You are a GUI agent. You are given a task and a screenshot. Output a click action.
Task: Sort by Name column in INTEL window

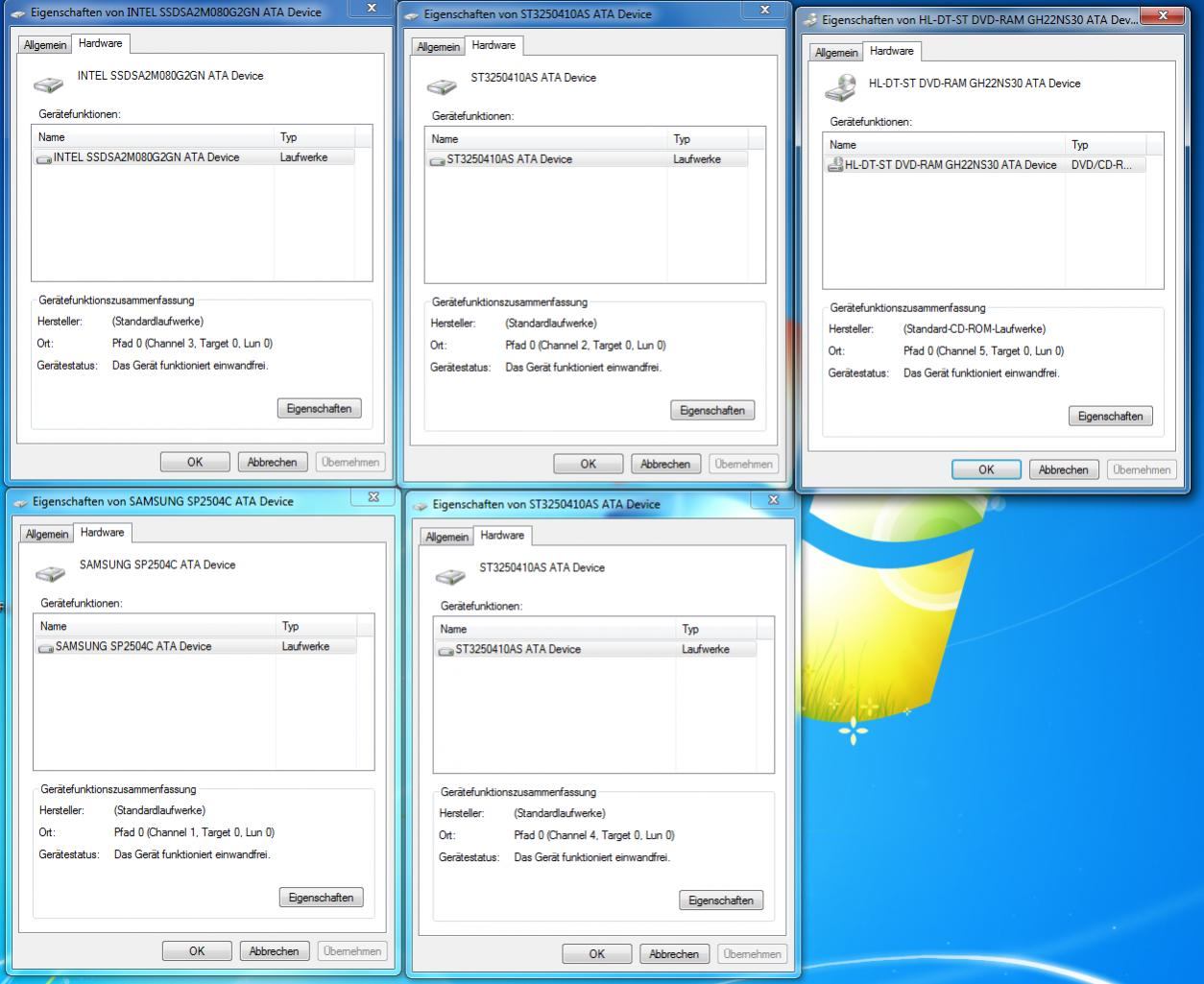[153, 137]
